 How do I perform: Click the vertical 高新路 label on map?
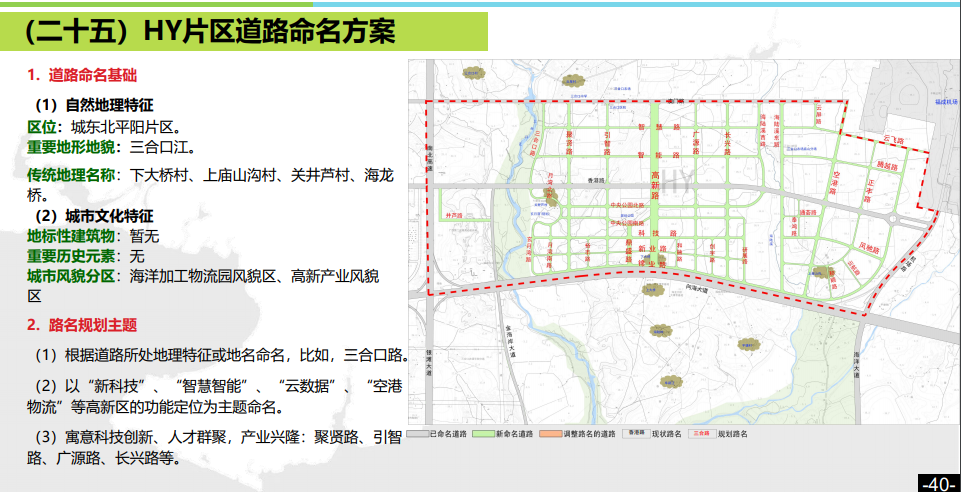click(656, 184)
